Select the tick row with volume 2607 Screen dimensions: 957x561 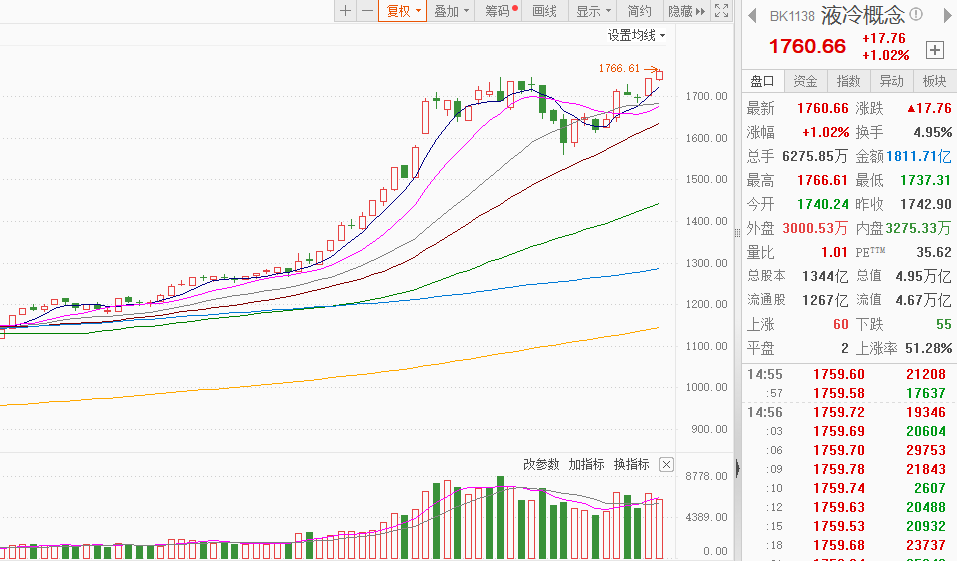(x=849, y=488)
